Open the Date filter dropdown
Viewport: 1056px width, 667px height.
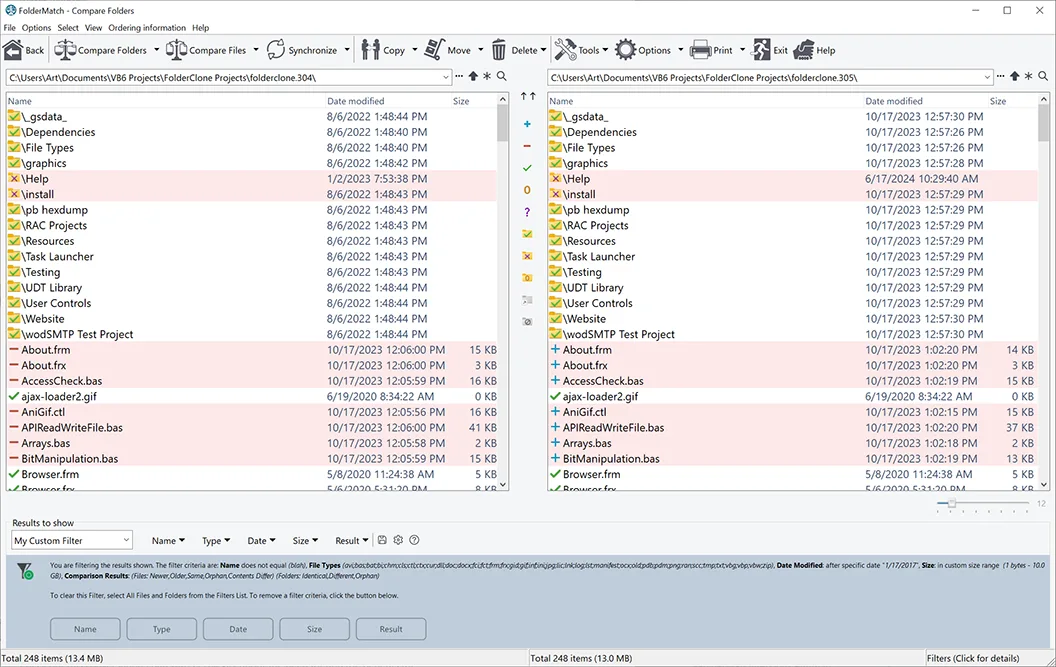261,540
